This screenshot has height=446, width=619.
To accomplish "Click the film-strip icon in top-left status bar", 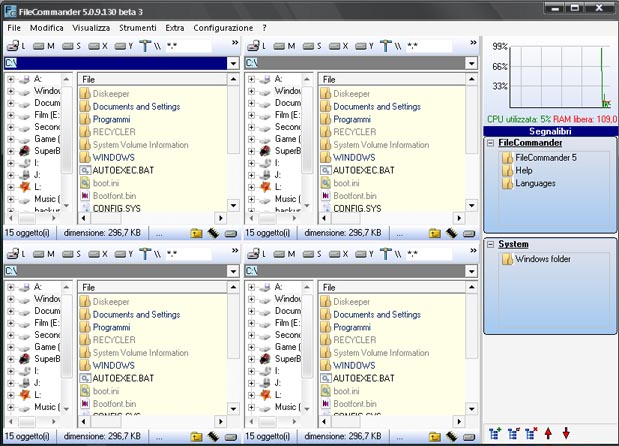I will (214, 233).
